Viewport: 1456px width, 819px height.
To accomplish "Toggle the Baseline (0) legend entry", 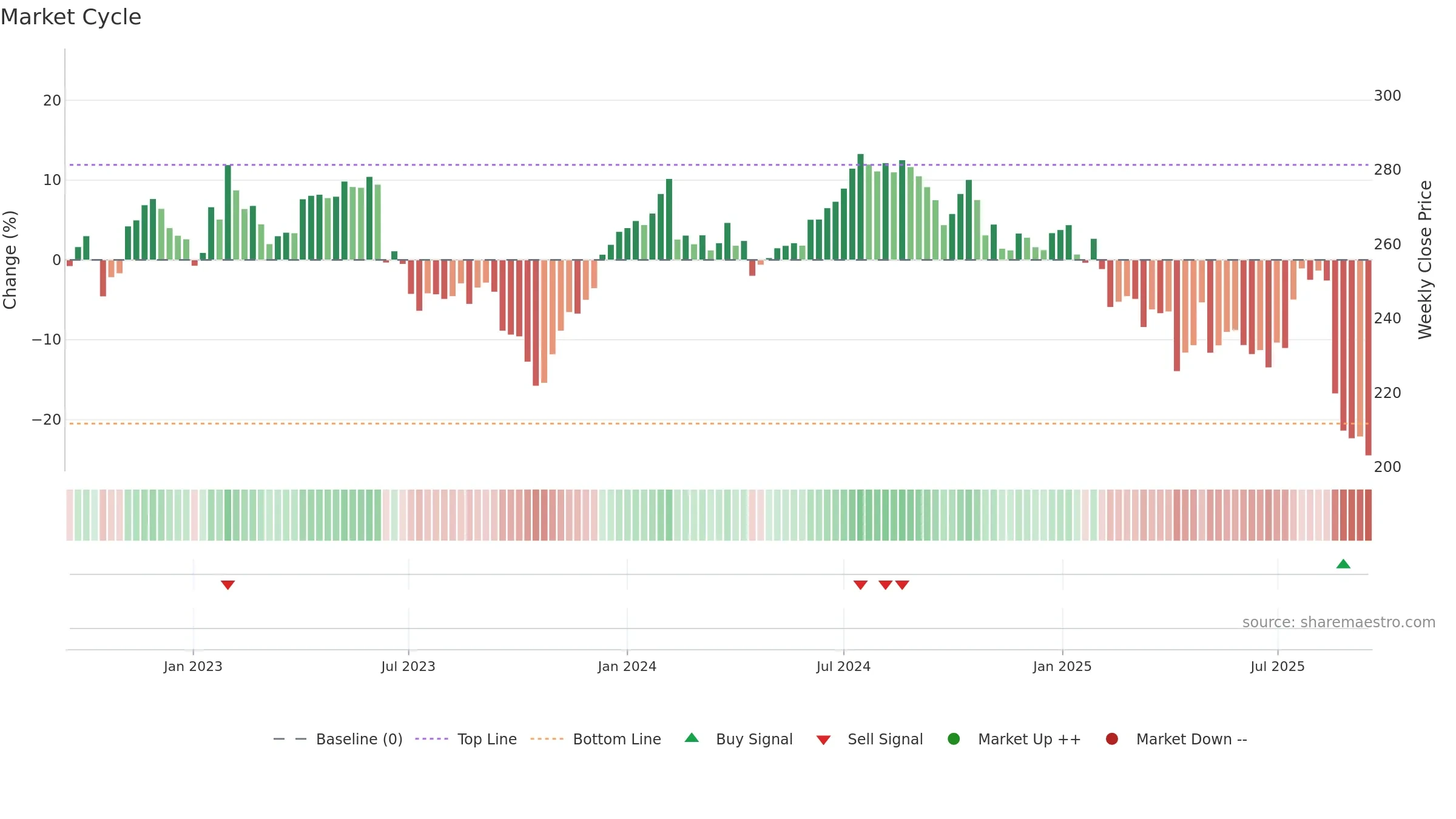I will pos(338,739).
